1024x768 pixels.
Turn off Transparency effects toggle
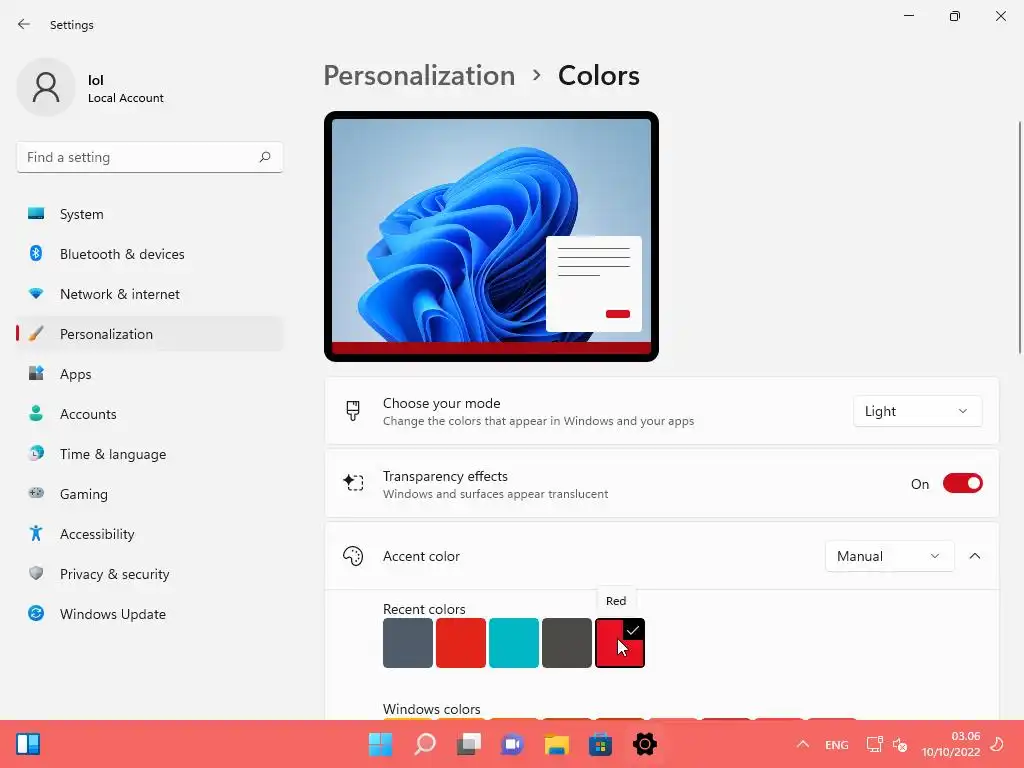point(962,484)
